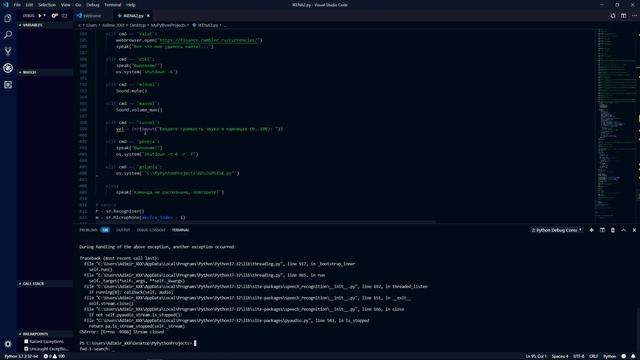This screenshot has width=640, height=360.
Task: Kill the terminal with the trash icon
Action: (613, 230)
